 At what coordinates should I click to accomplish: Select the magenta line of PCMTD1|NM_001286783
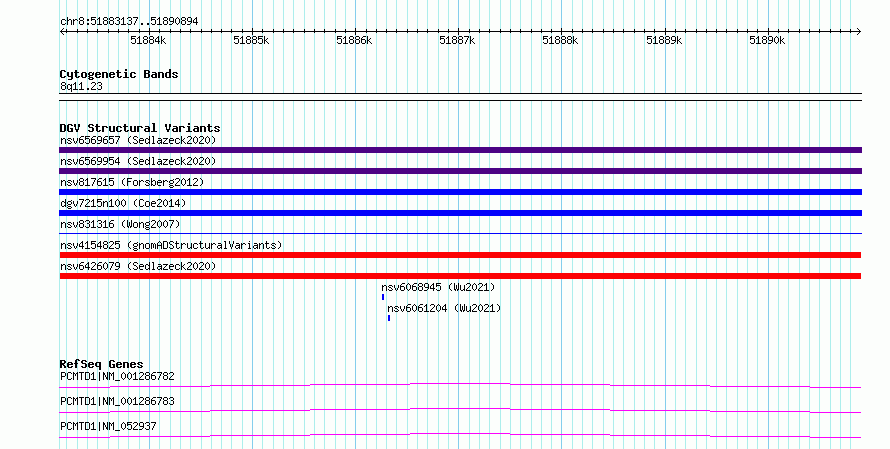tap(460, 410)
